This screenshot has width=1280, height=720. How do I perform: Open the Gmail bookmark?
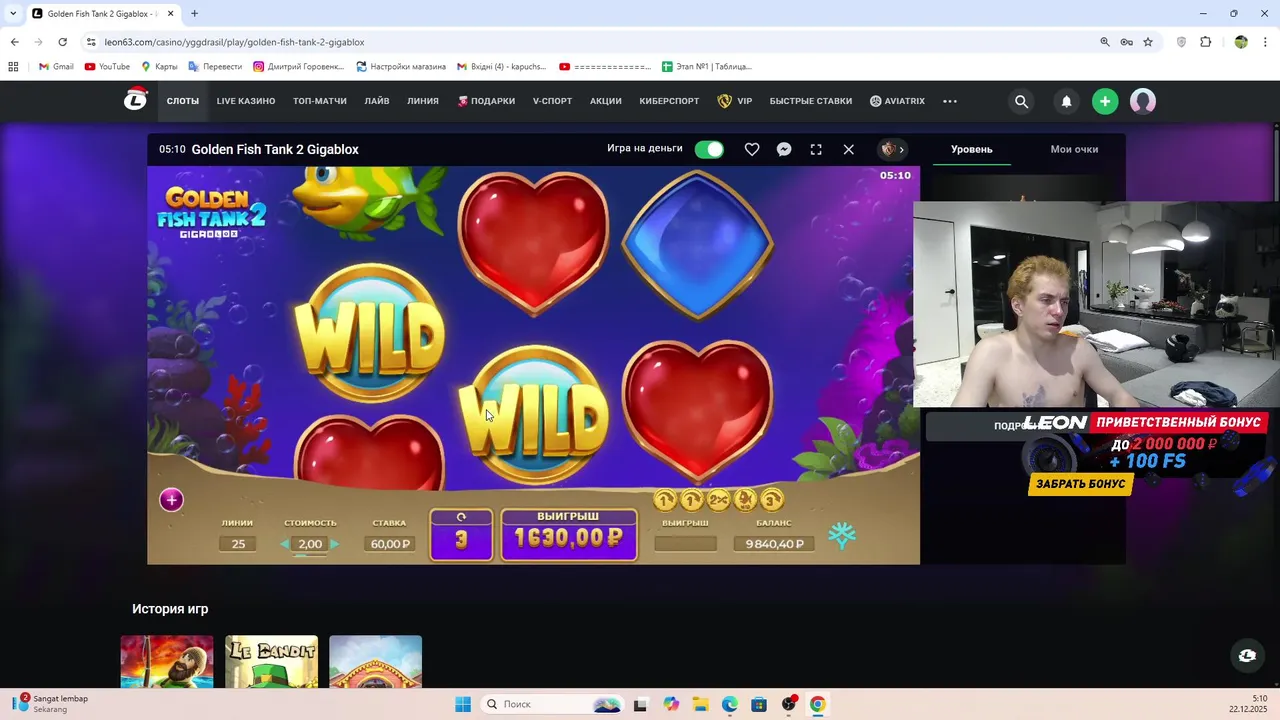[56, 67]
